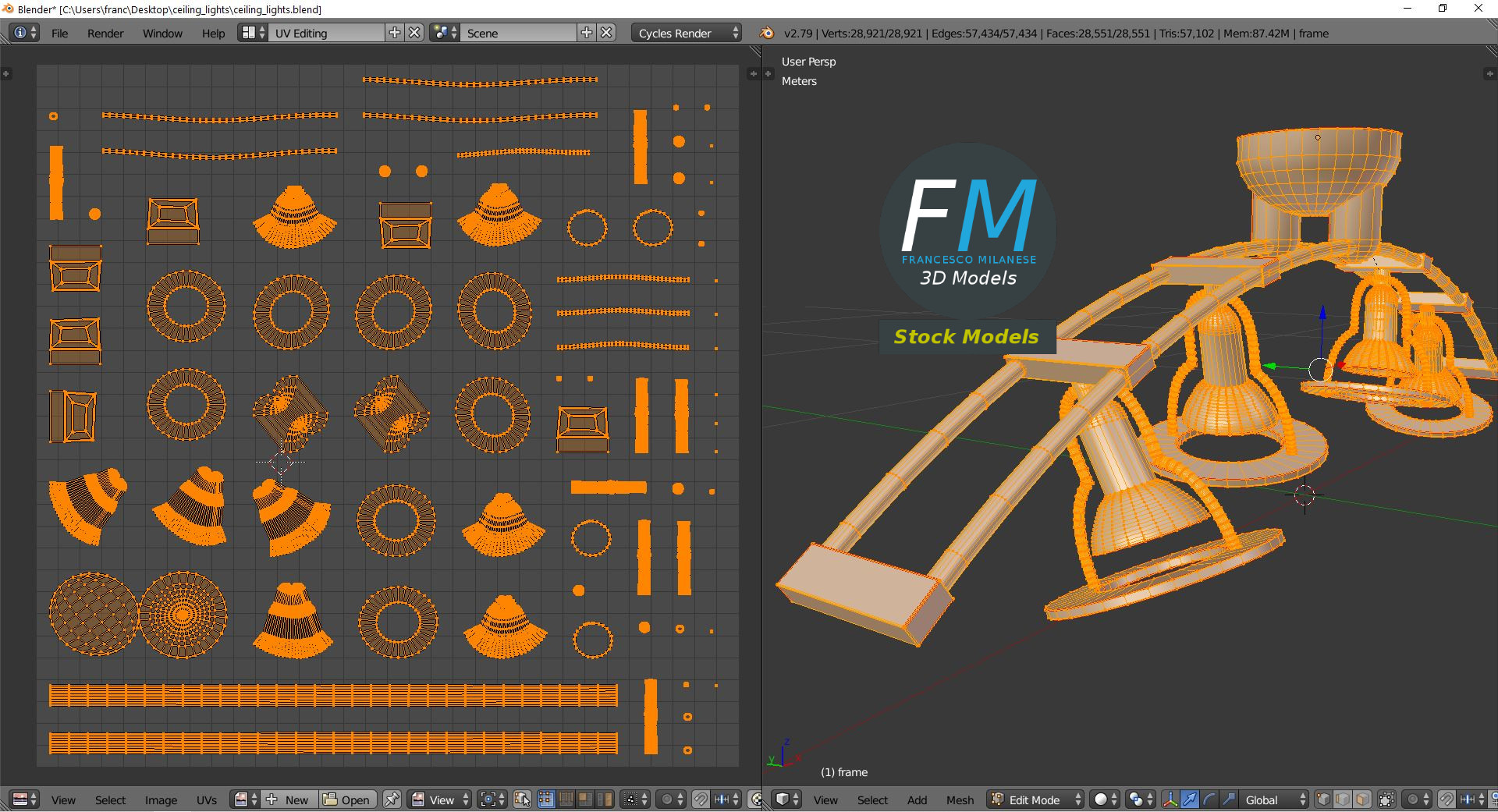This screenshot has width=1498, height=812.
Task: Switch to UV face selection mode
Action: (x=586, y=800)
